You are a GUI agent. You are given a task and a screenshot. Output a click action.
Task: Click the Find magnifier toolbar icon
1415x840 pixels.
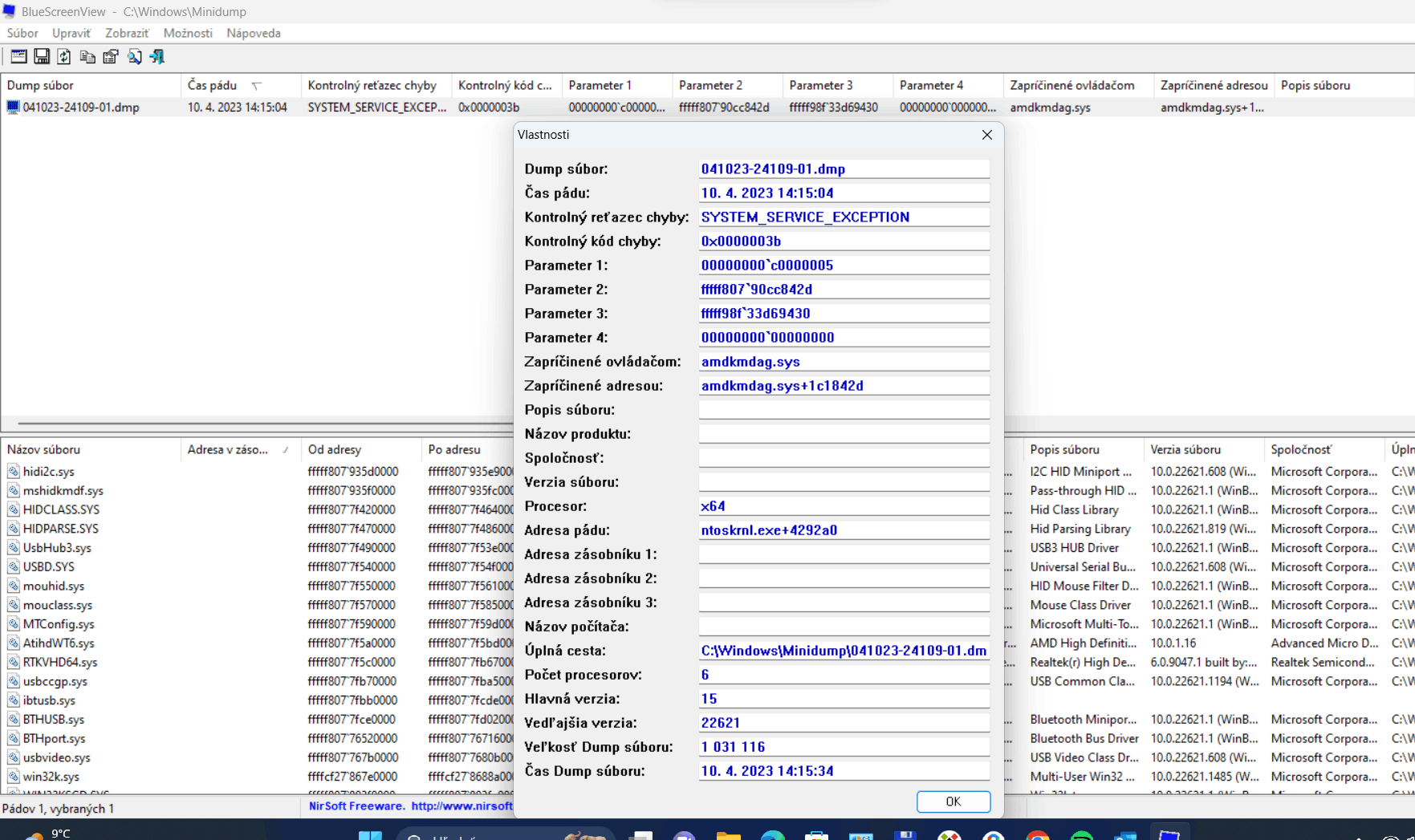134,56
